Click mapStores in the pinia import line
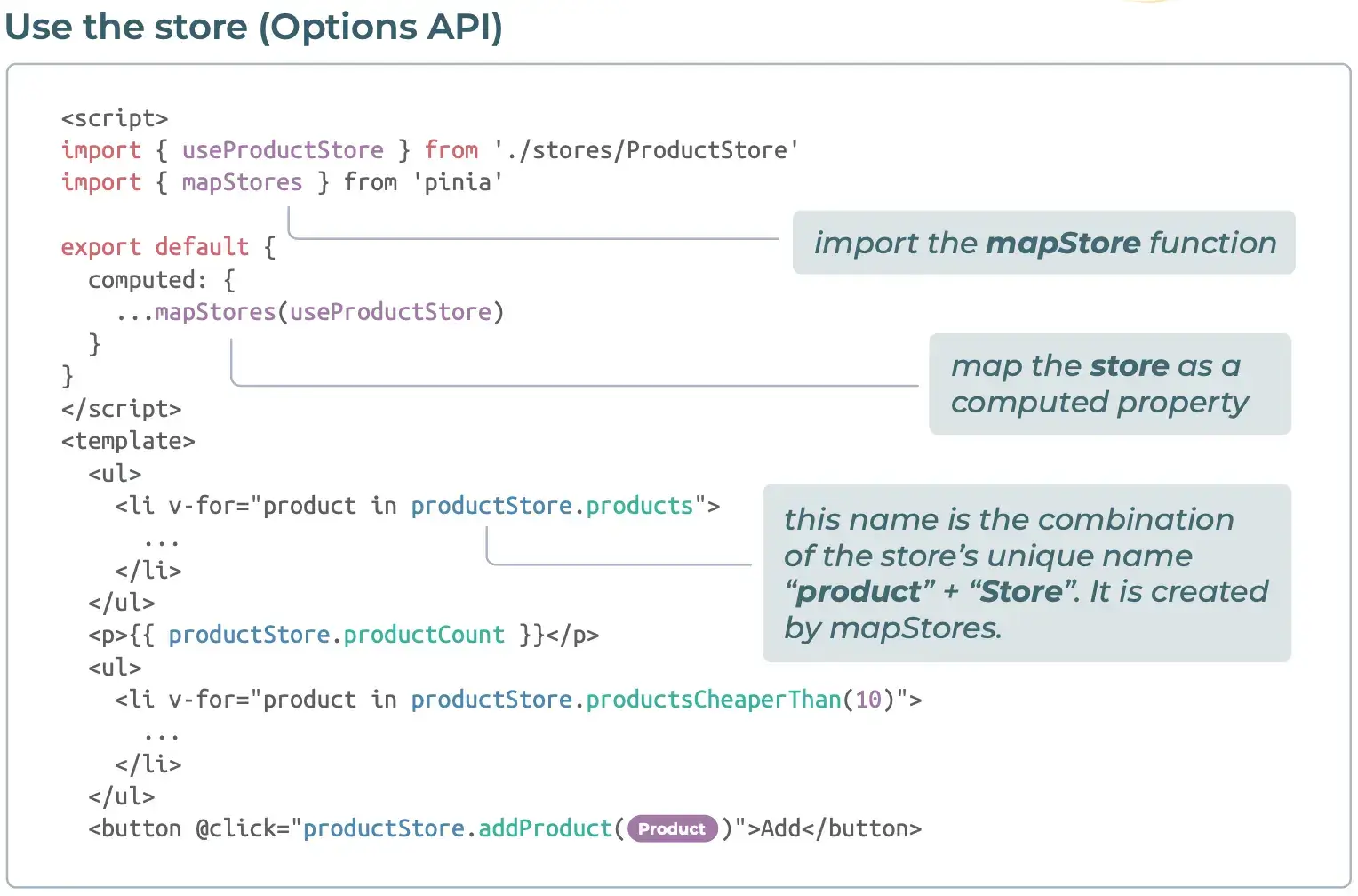The width and height of the screenshot is (1358, 896). pos(242,182)
